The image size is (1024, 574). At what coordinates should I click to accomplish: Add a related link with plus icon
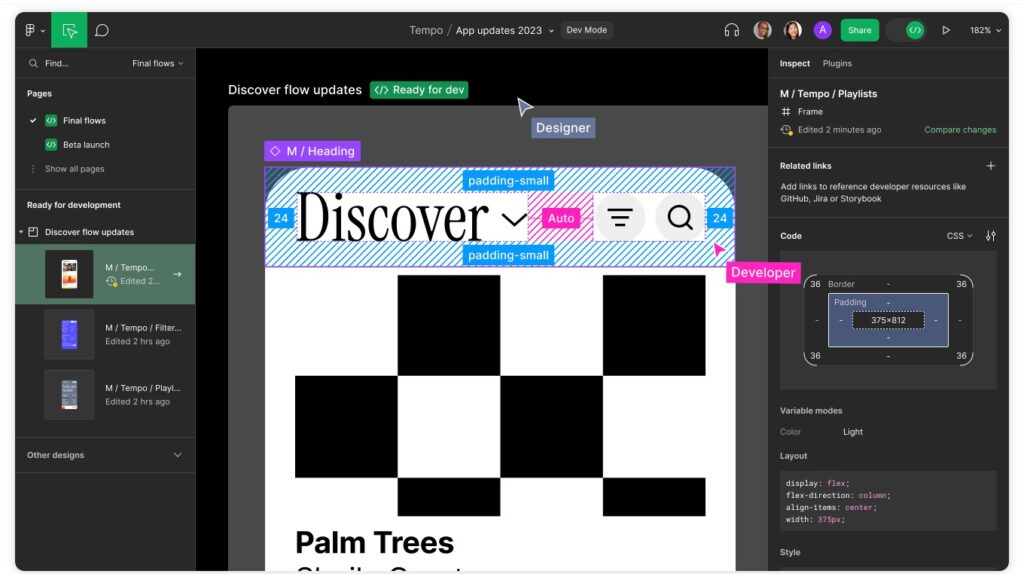tap(991, 166)
